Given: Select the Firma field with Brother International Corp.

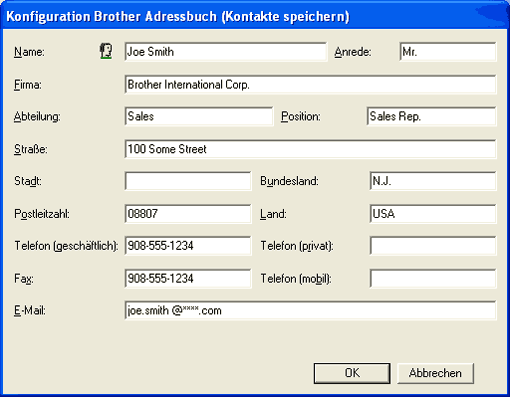Looking at the screenshot, I should 310,84.
